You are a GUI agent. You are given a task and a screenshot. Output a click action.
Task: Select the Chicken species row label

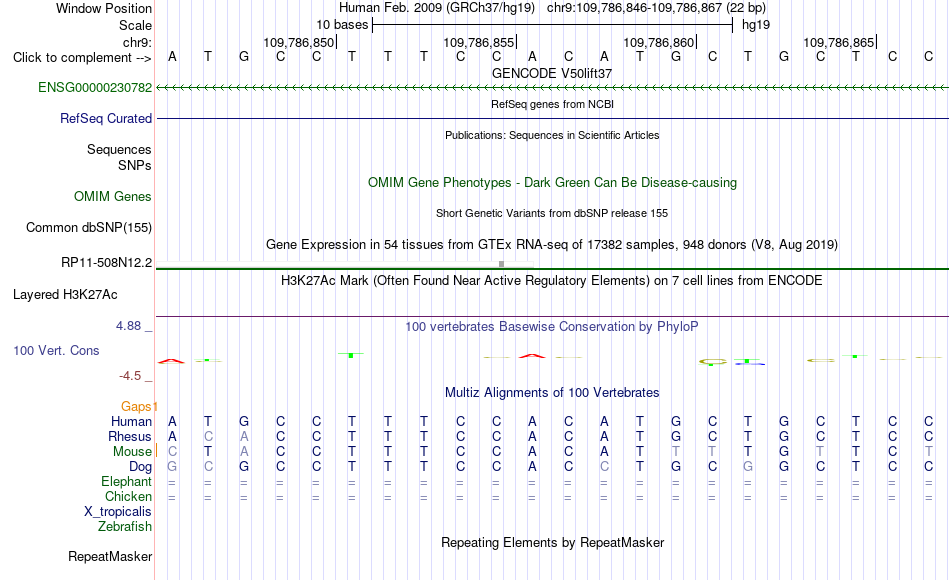(x=128, y=496)
